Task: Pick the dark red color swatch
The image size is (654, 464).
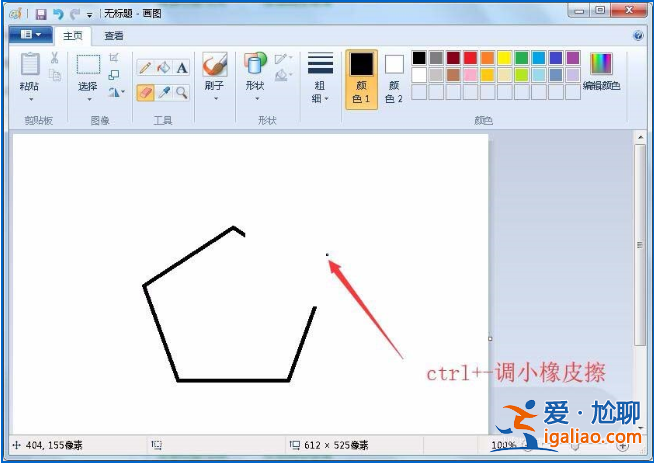Action: coord(453,58)
